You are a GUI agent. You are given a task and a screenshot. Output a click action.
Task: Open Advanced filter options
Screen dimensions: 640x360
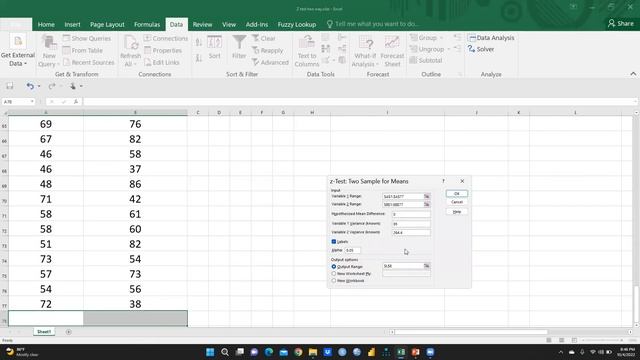[270, 62]
